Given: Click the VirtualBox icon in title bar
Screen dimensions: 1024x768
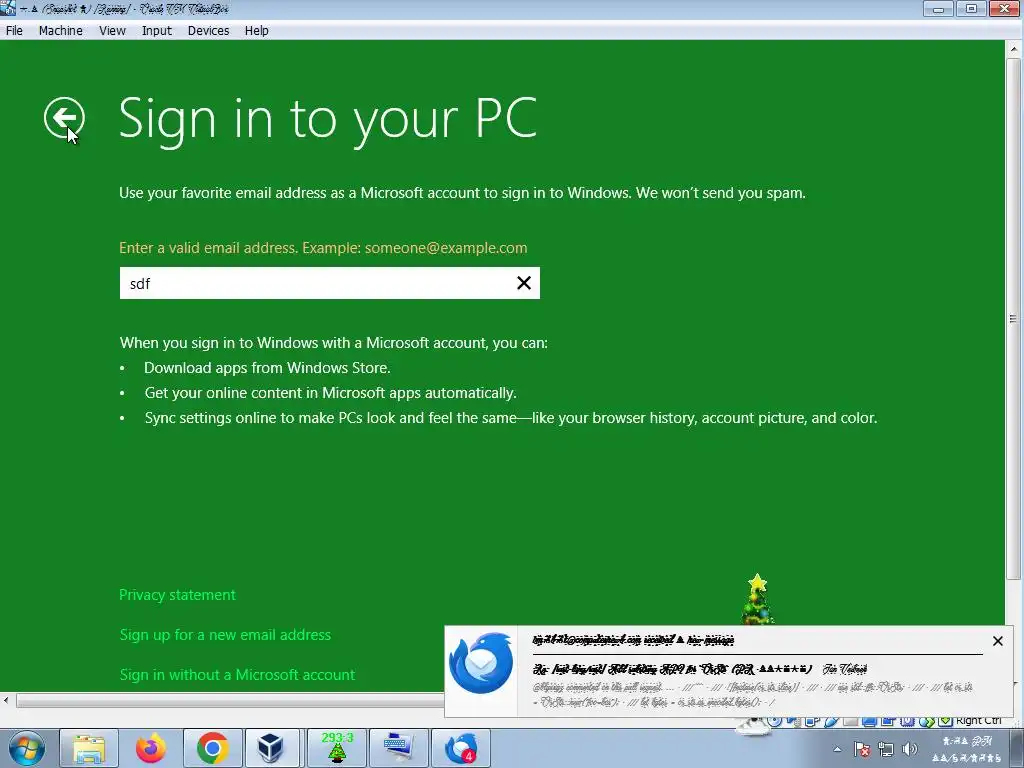Looking at the screenshot, I should (8, 8).
